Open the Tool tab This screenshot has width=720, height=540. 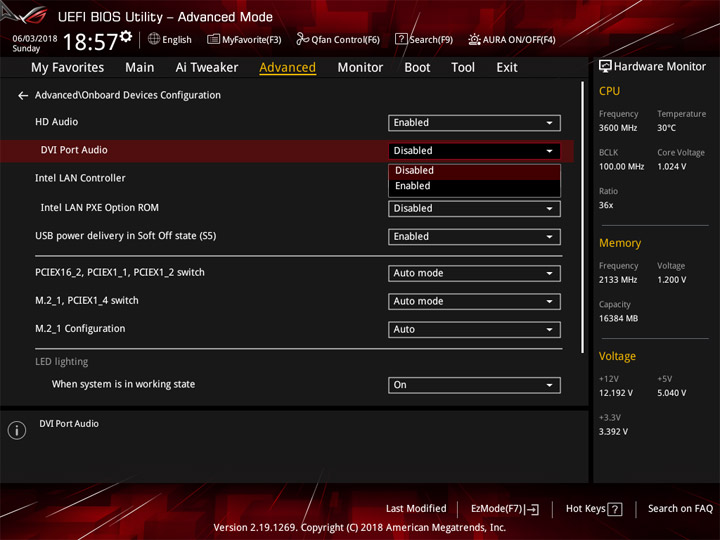(x=463, y=68)
